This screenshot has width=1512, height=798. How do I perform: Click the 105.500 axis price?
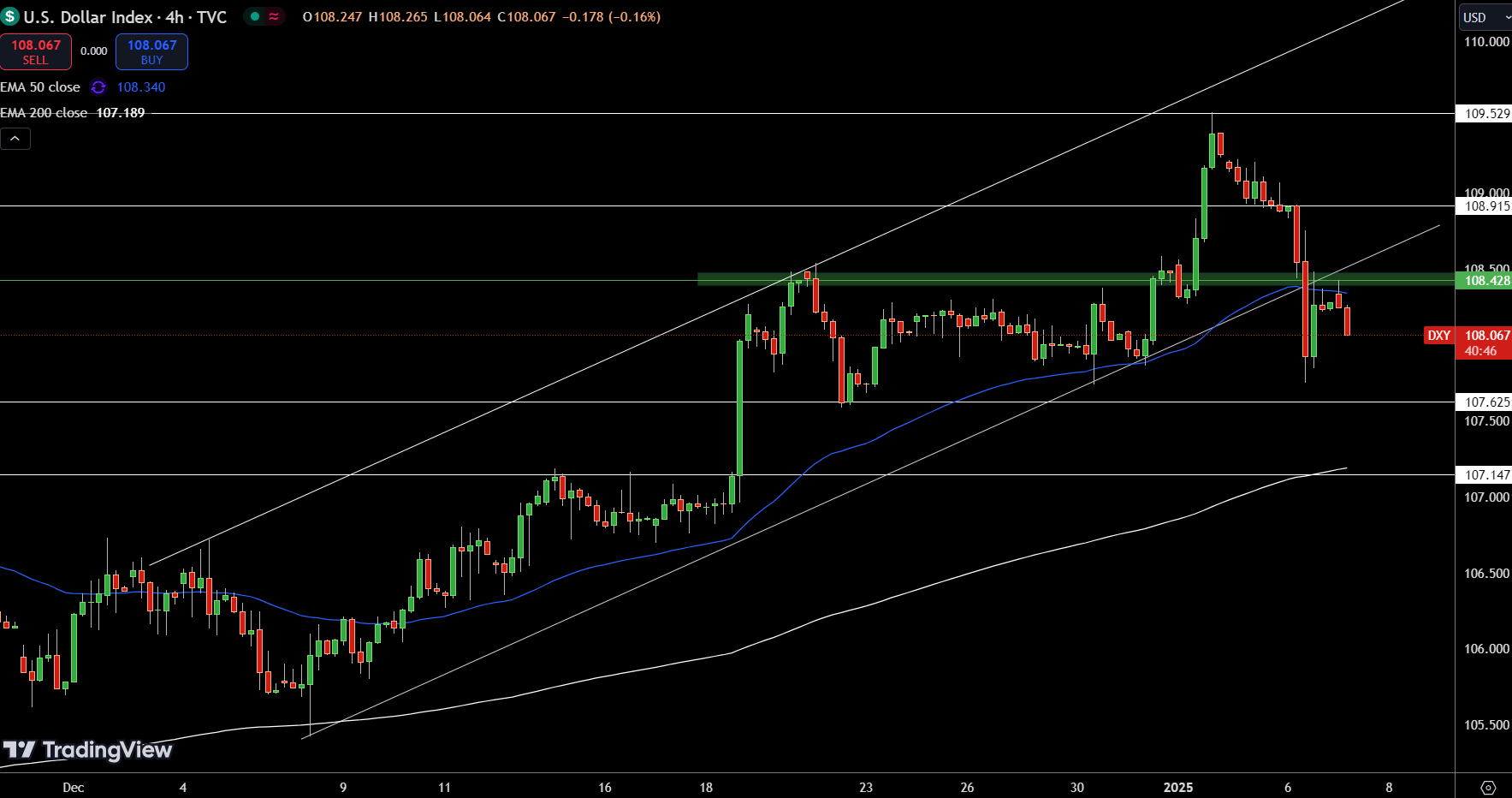pos(1486,725)
